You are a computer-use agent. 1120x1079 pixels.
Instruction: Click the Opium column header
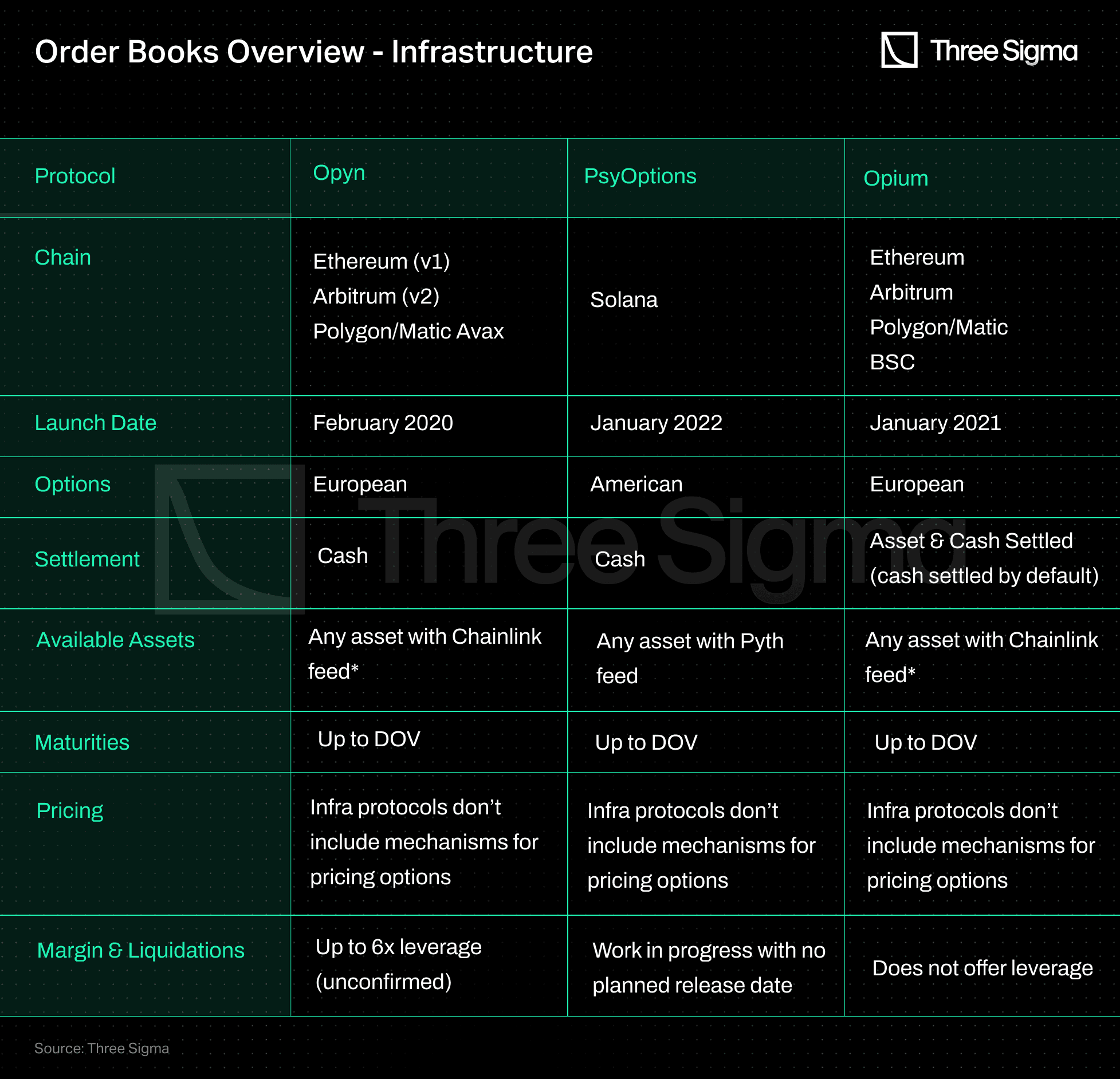pos(895,178)
